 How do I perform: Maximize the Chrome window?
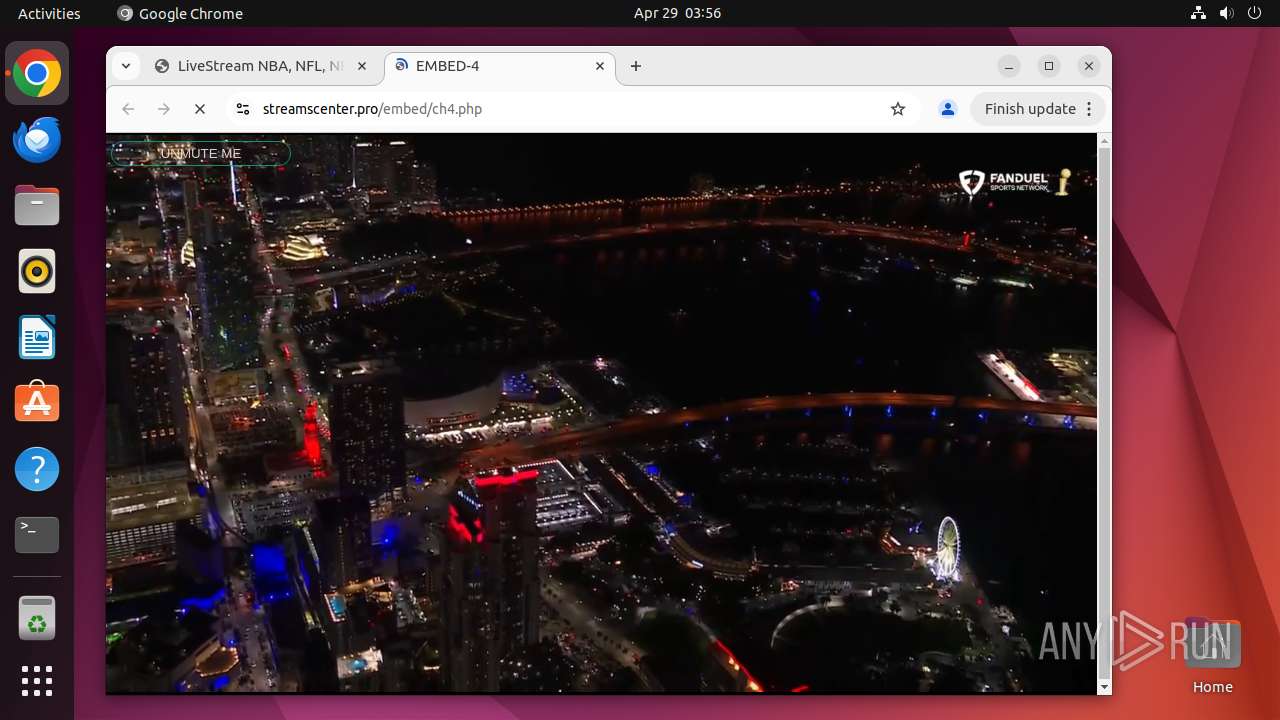(1049, 66)
